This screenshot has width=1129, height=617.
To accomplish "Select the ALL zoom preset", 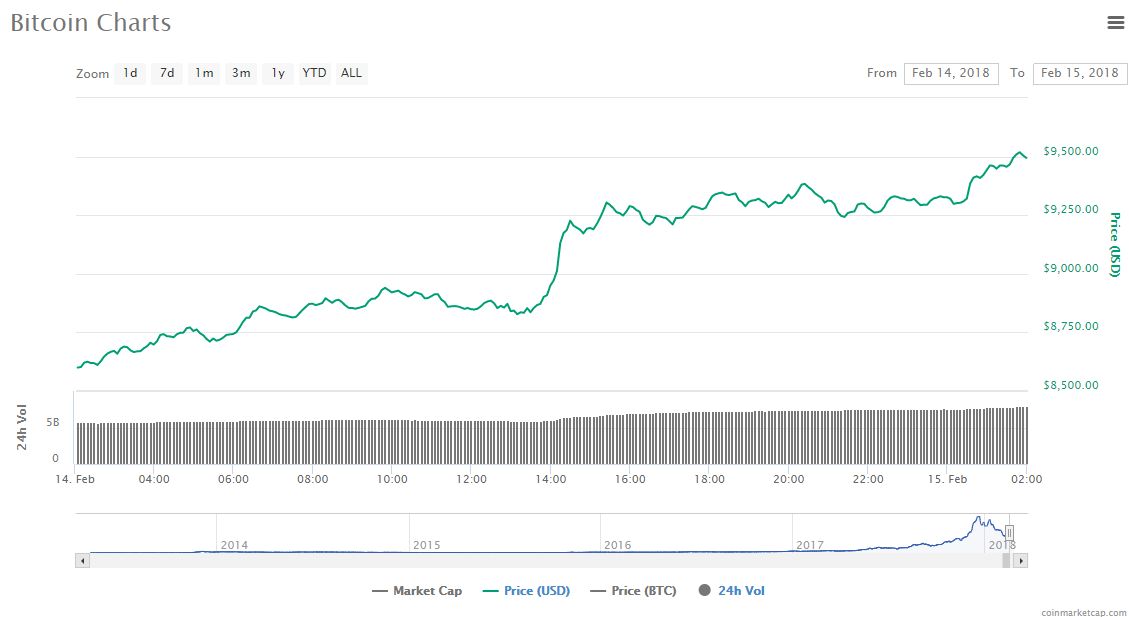I will (351, 73).
